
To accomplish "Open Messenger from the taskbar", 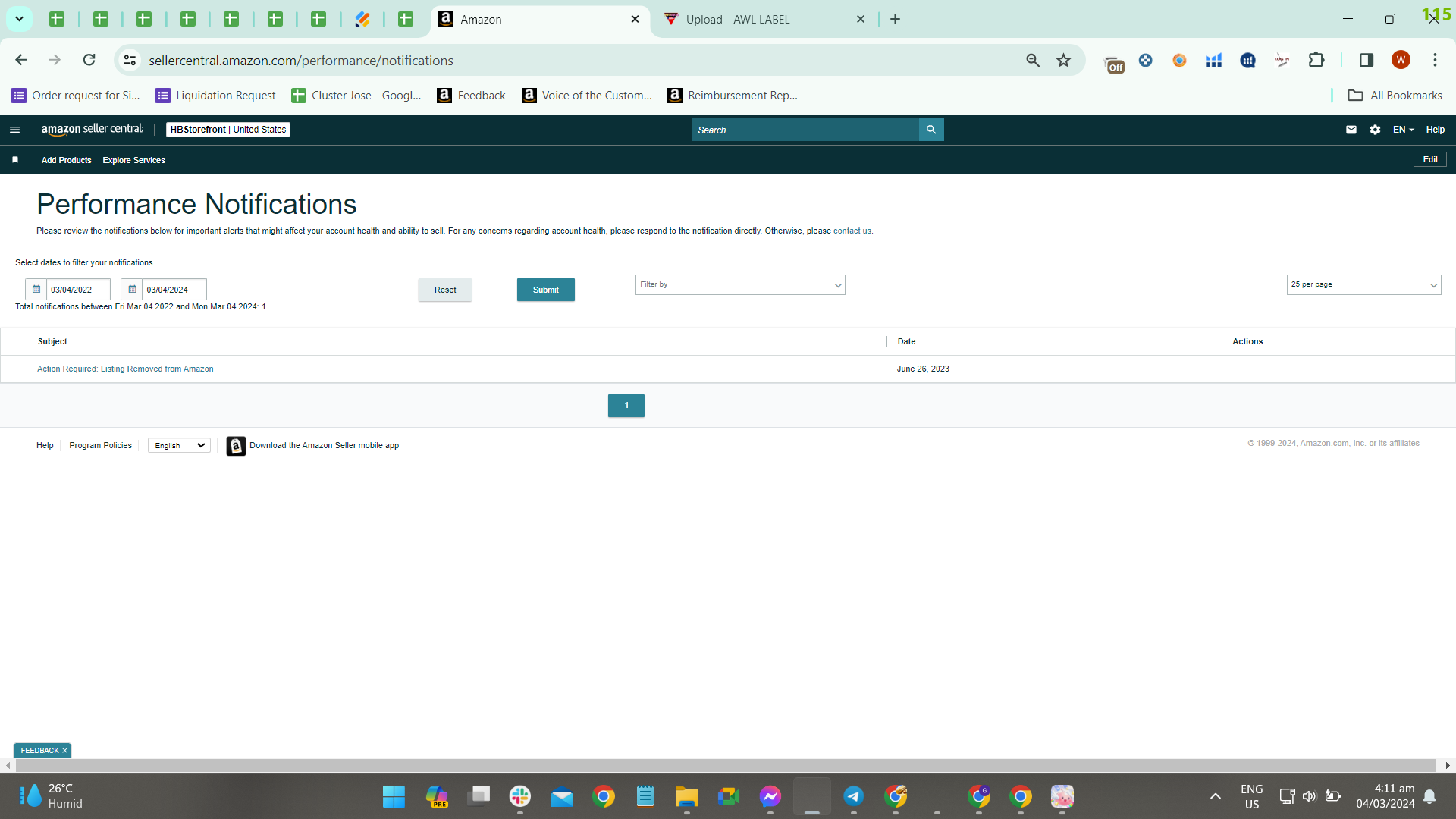I will coord(770,796).
